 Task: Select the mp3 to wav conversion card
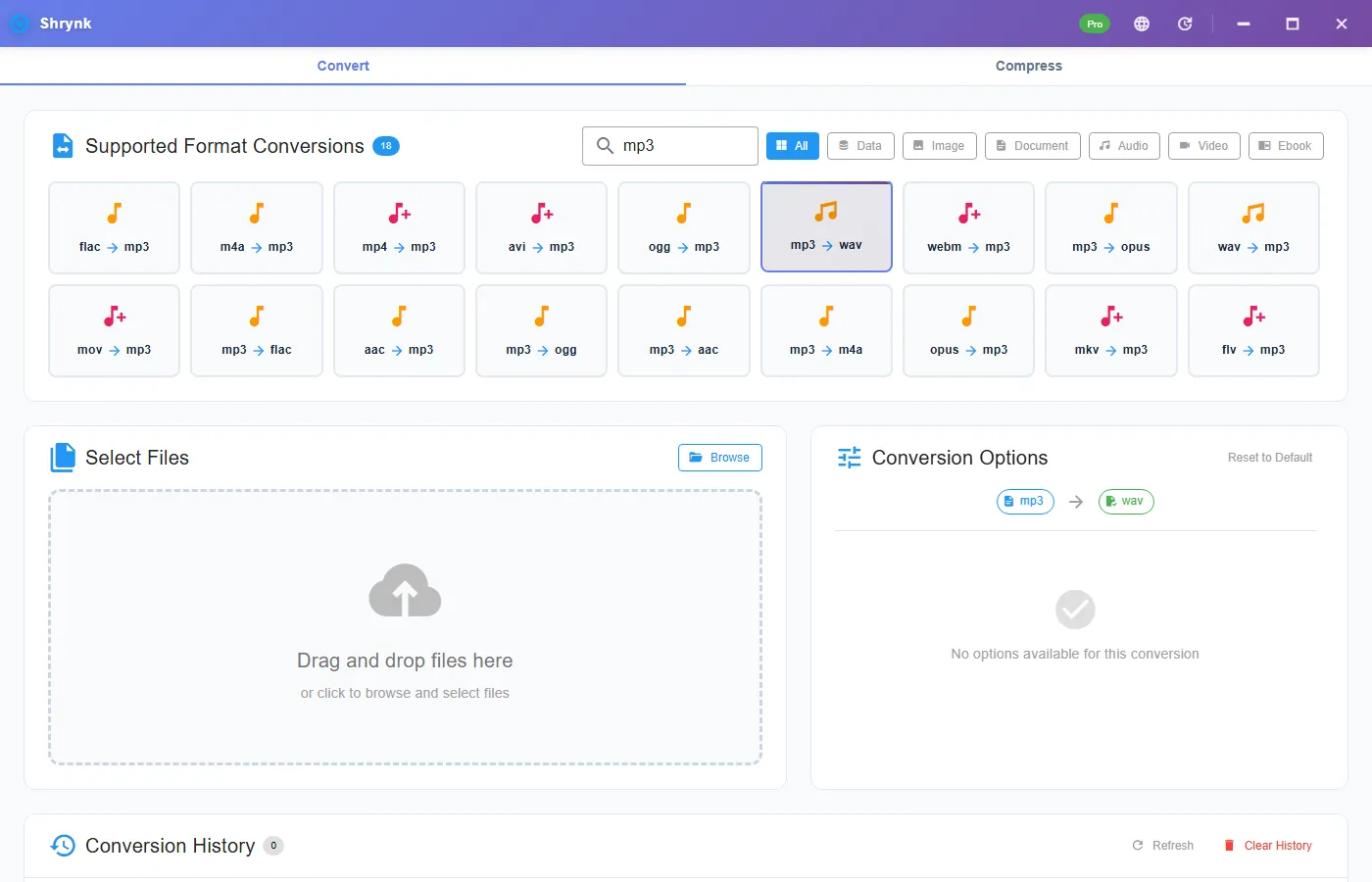tap(826, 226)
